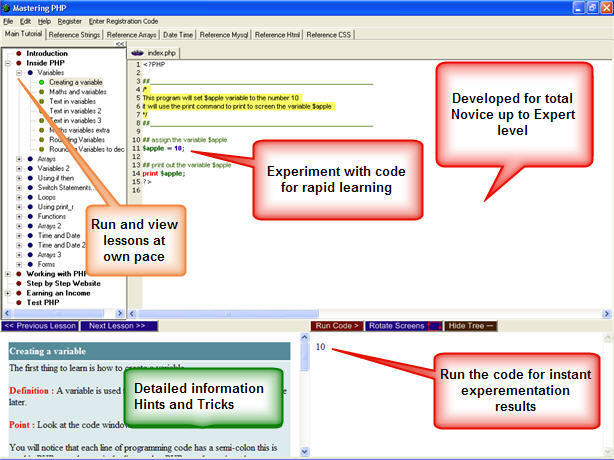Image resolution: width=614 pixels, height=460 pixels.
Task: Click the index.php tab icon
Action: (x=137, y=53)
